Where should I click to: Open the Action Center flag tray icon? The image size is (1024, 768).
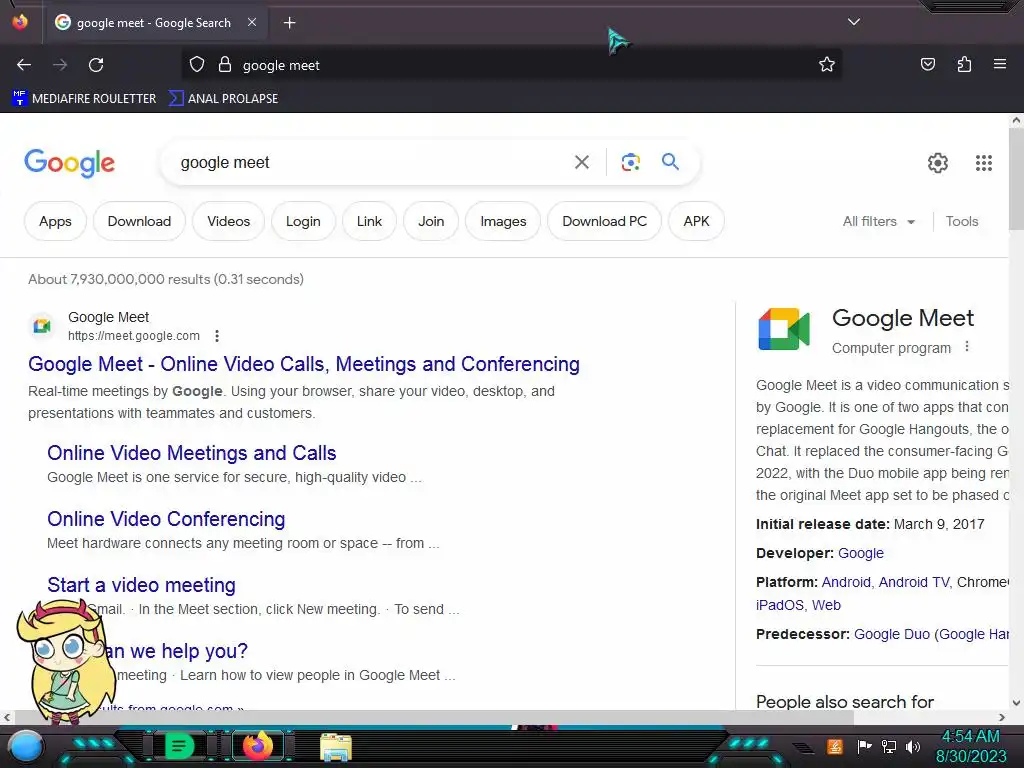(x=864, y=746)
